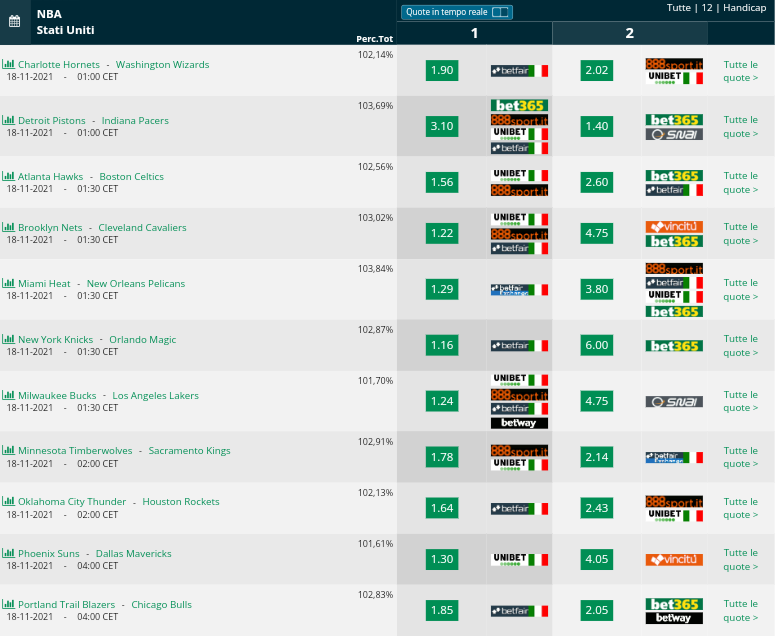Open the Houston Rockets team link
Screen dimensions: 776x636
tap(181, 502)
